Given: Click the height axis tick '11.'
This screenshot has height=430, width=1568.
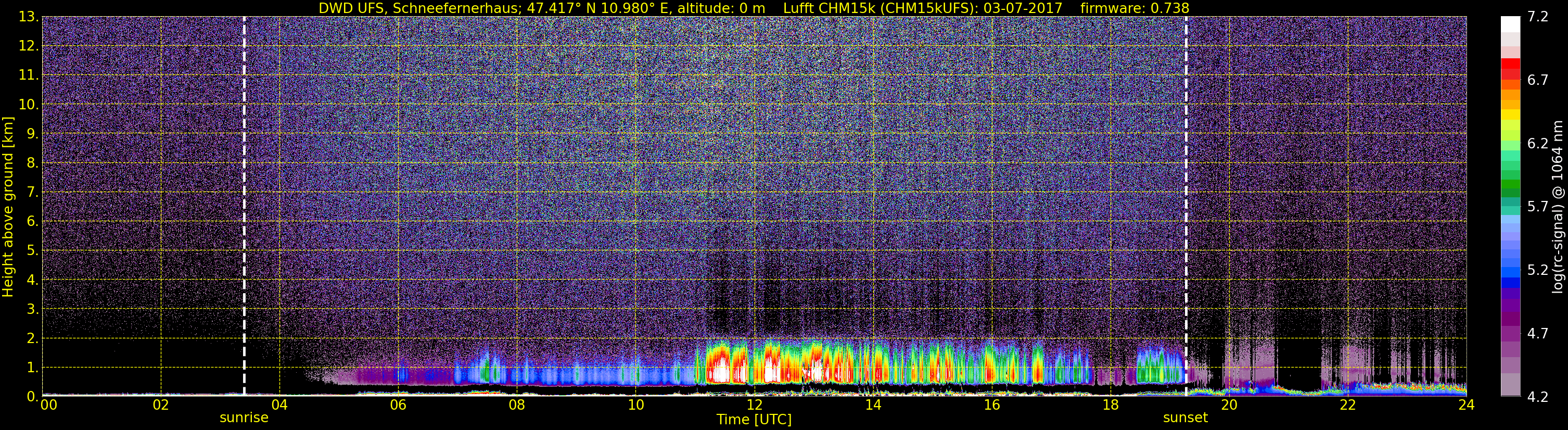Looking at the screenshot, I should tap(29, 75).
